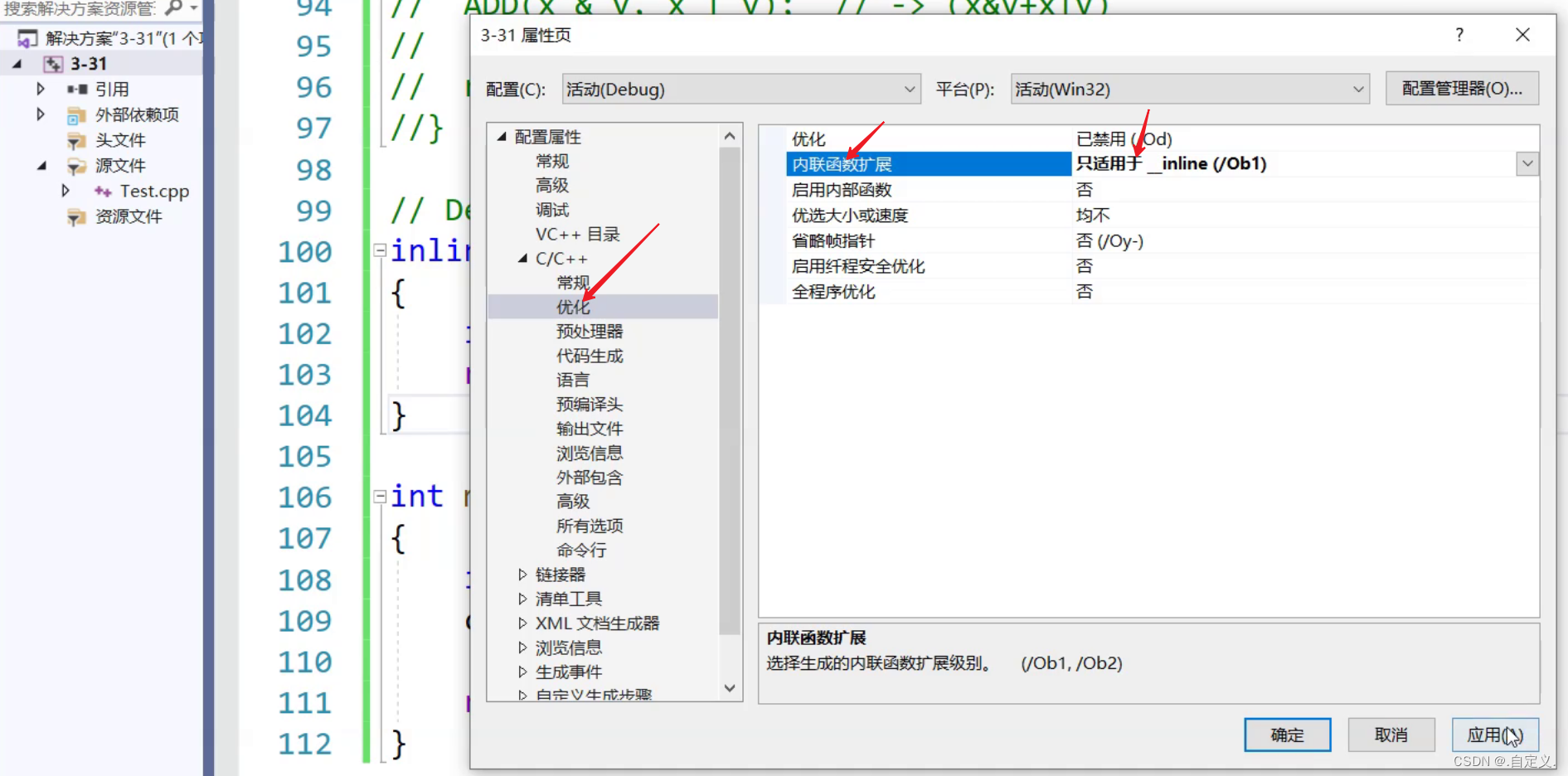Select 浏览信息 under C/C++
The image size is (1568, 776).
pyautogui.click(x=590, y=453)
